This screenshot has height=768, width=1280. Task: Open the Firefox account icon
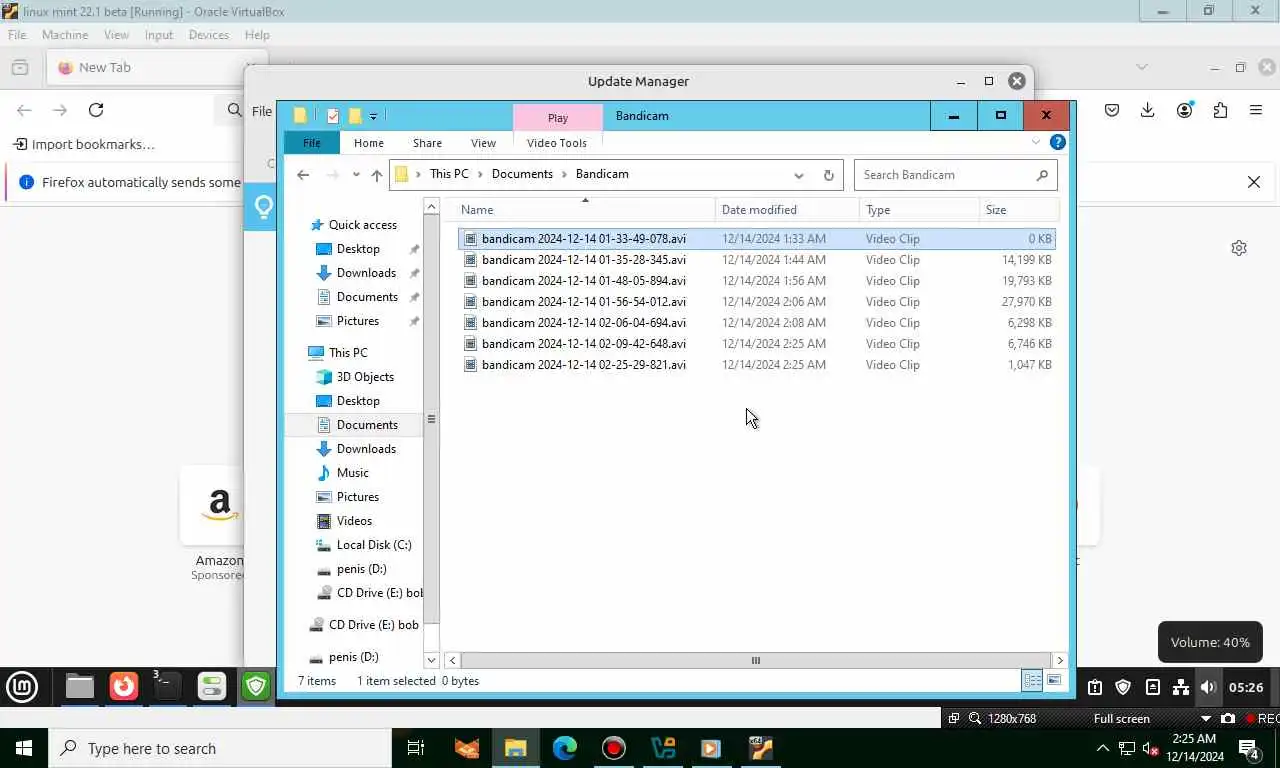coord(1185,110)
